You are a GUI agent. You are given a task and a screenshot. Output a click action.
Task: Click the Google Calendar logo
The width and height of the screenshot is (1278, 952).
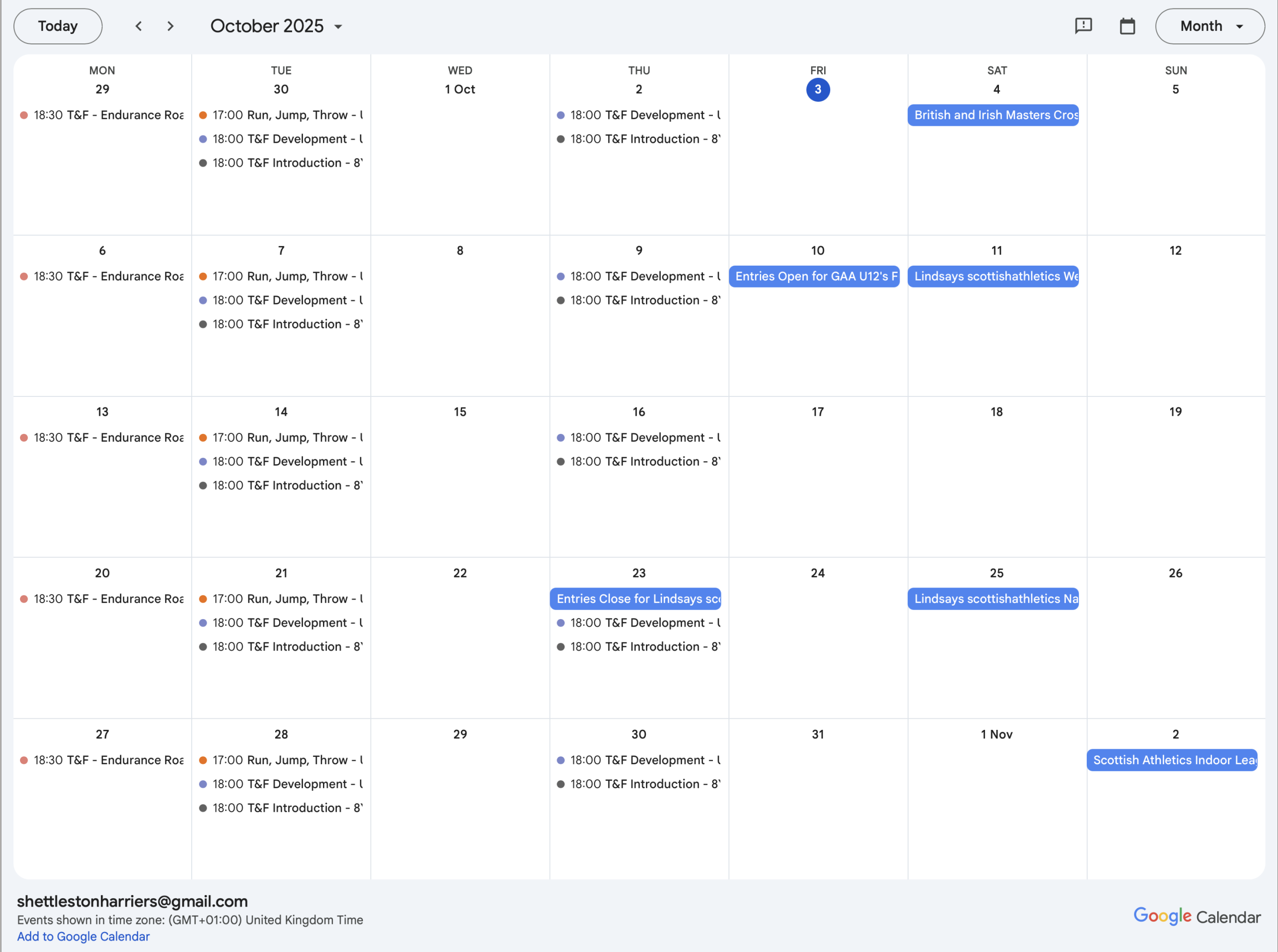coord(1196,916)
